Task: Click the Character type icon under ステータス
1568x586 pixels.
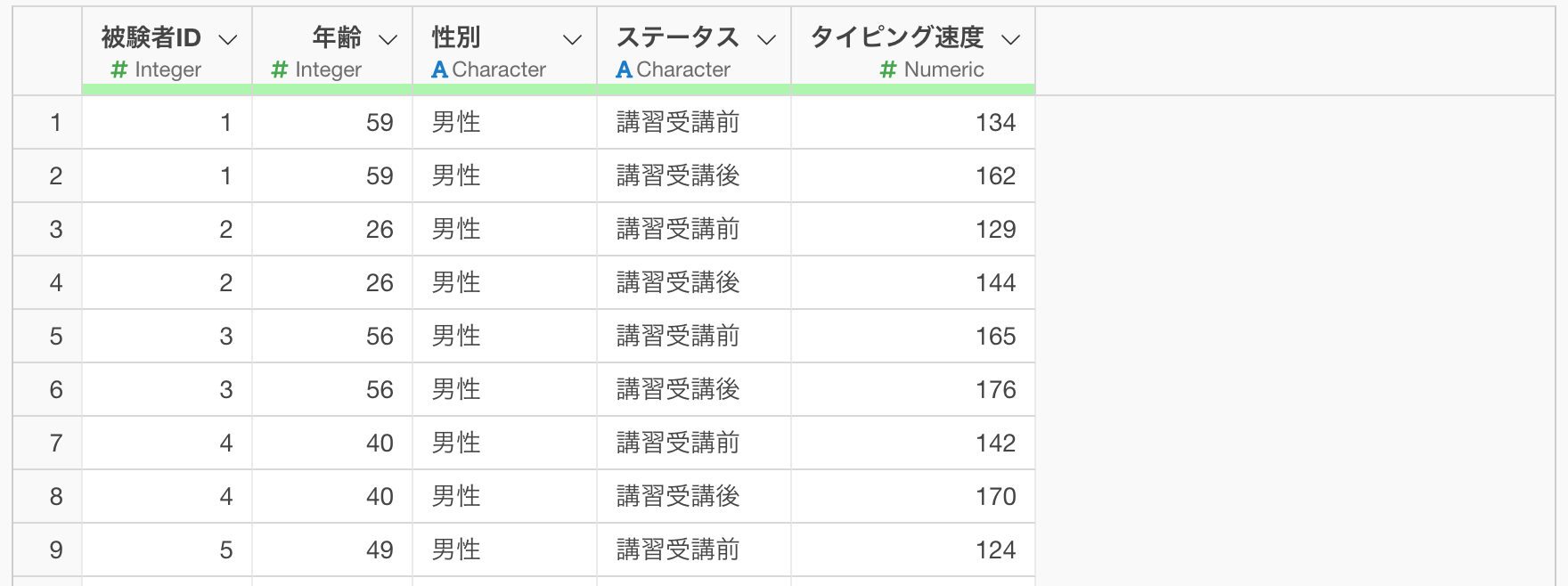Action: tap(624, 69)
